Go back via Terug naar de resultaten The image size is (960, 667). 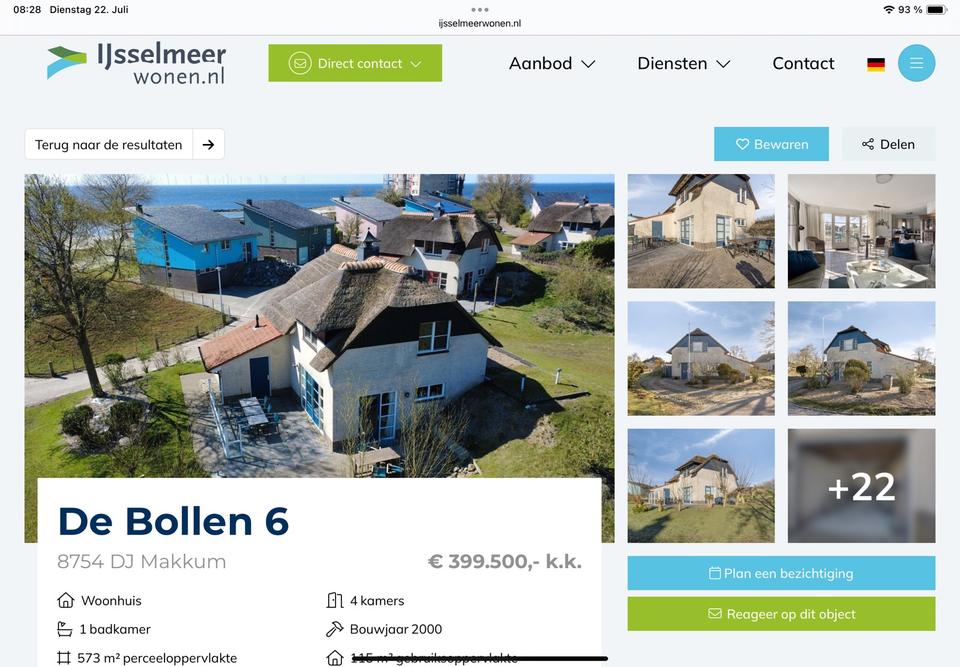pos(108,145)
